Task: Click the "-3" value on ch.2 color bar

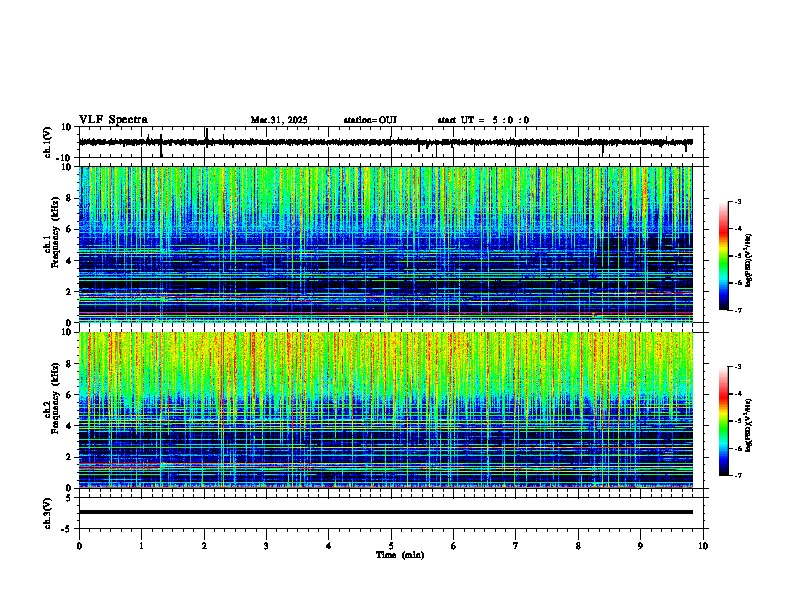Action: 737,367
